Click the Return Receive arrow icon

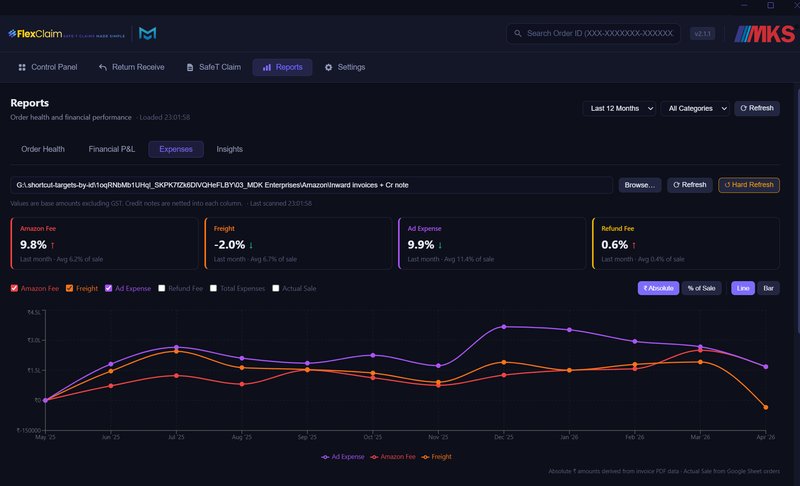103,67
